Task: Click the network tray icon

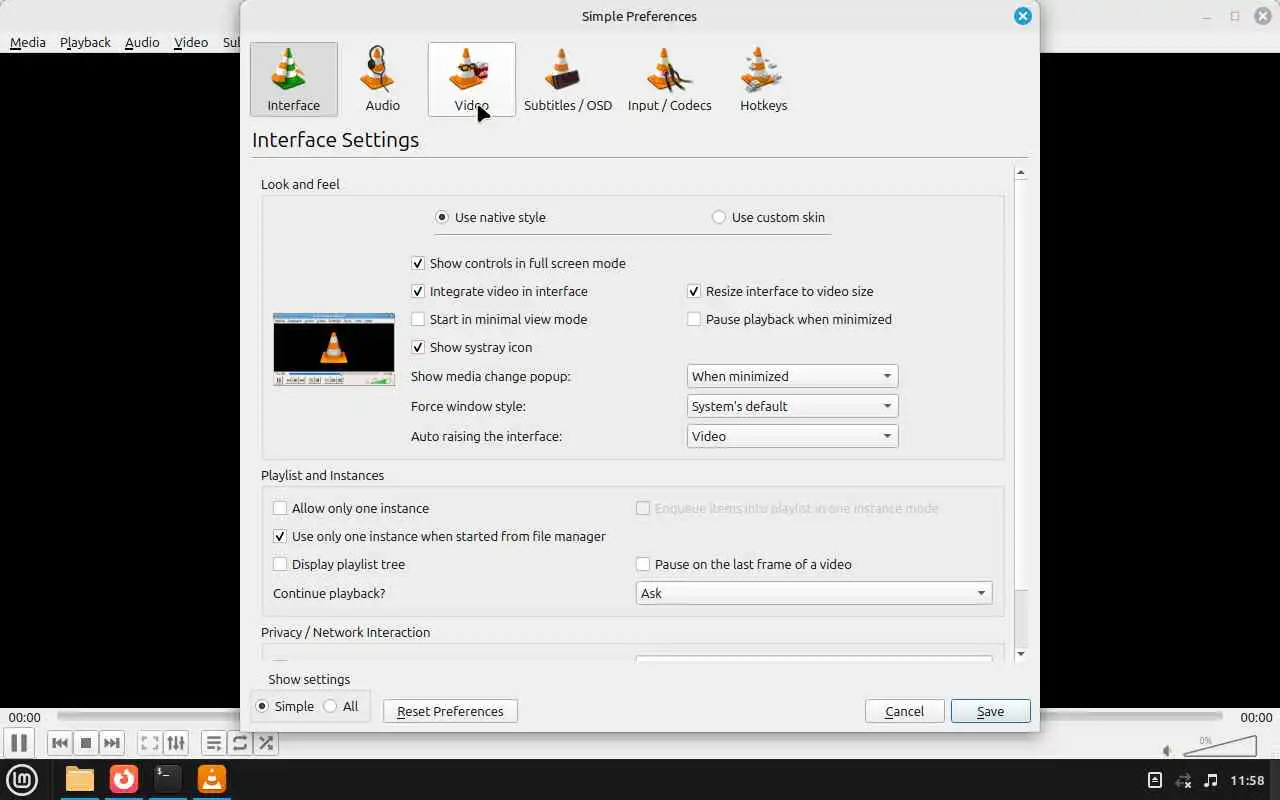Action: click(1183, 780)
